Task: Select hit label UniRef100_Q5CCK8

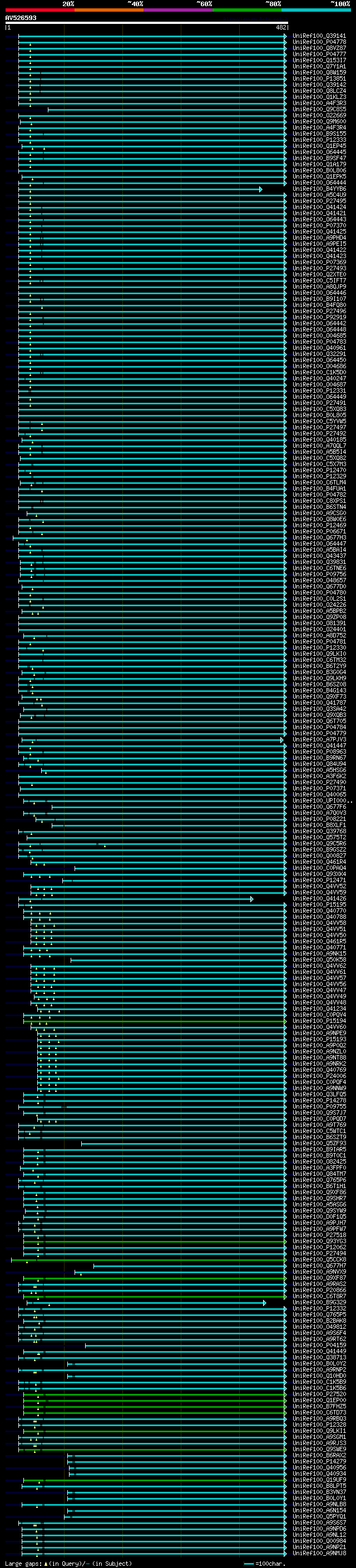Action: click(x=319, y=1260)
